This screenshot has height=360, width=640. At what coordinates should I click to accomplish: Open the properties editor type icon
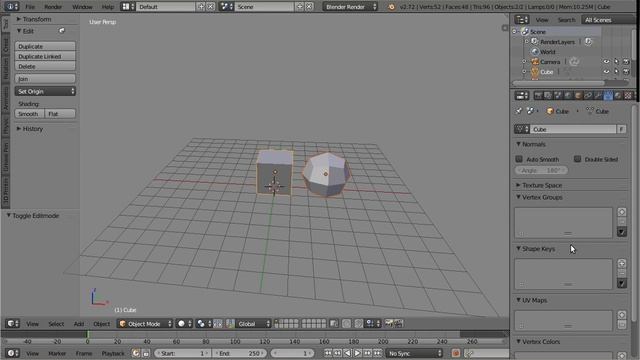coord(522,96)
